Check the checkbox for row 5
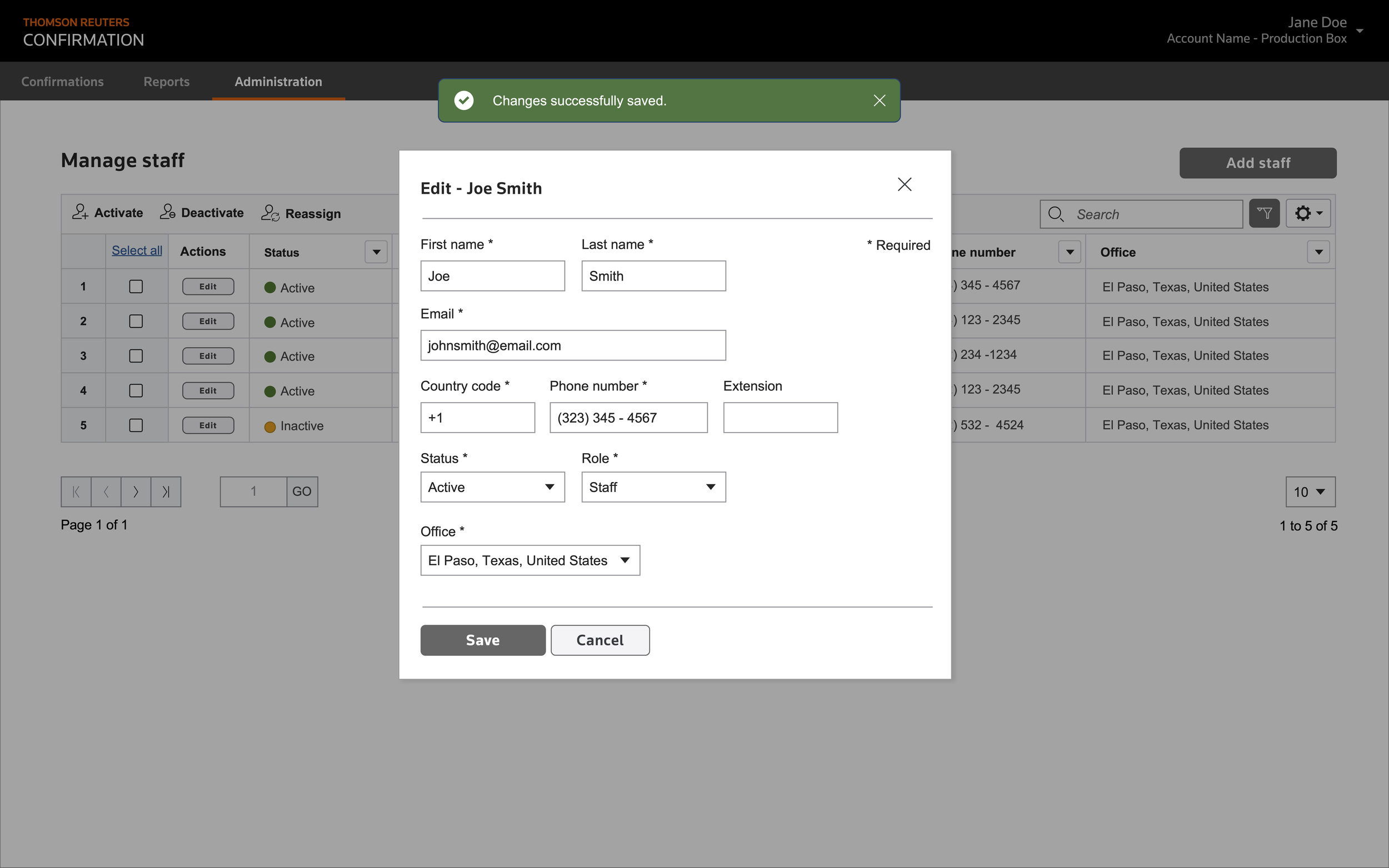 pyautogui.click(x=136, y=425)
